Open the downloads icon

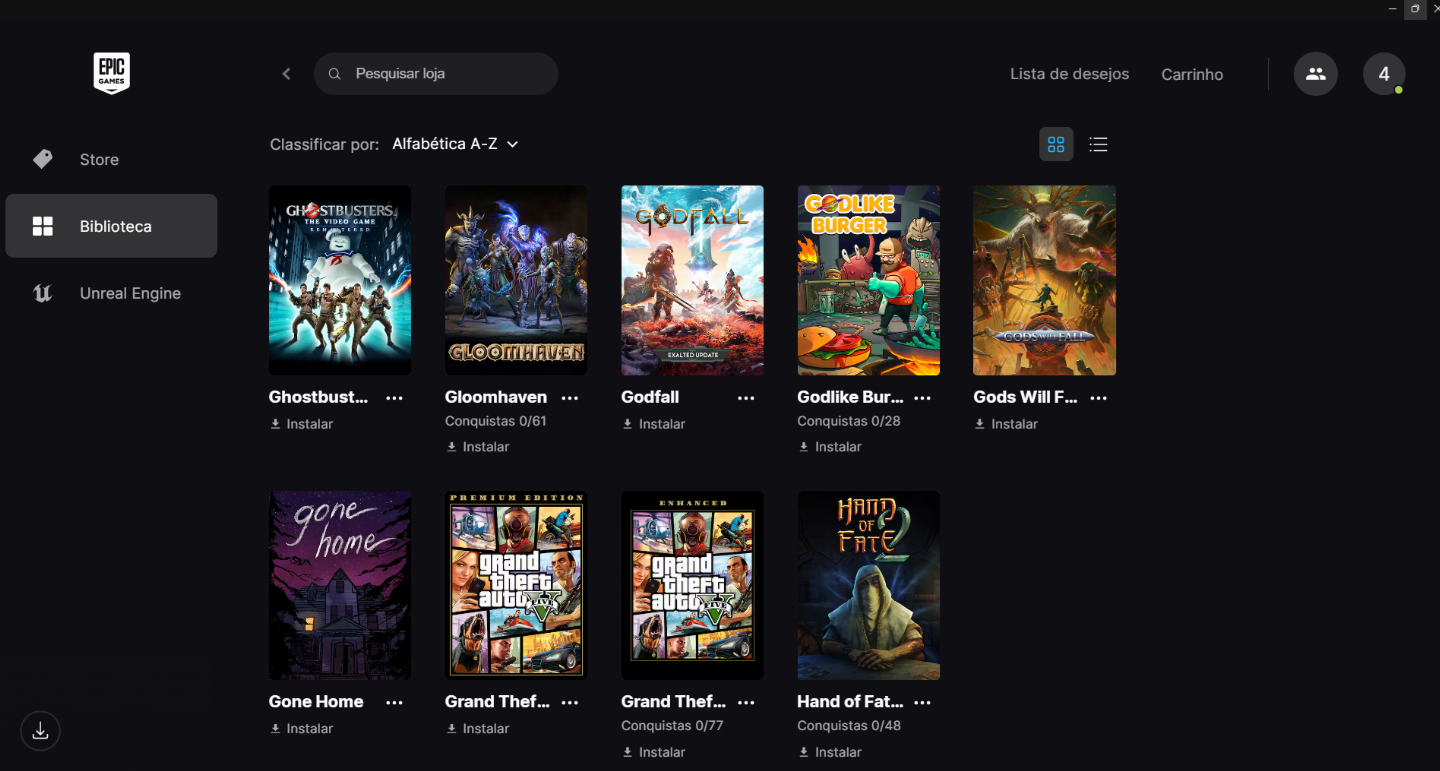(40, 731)
